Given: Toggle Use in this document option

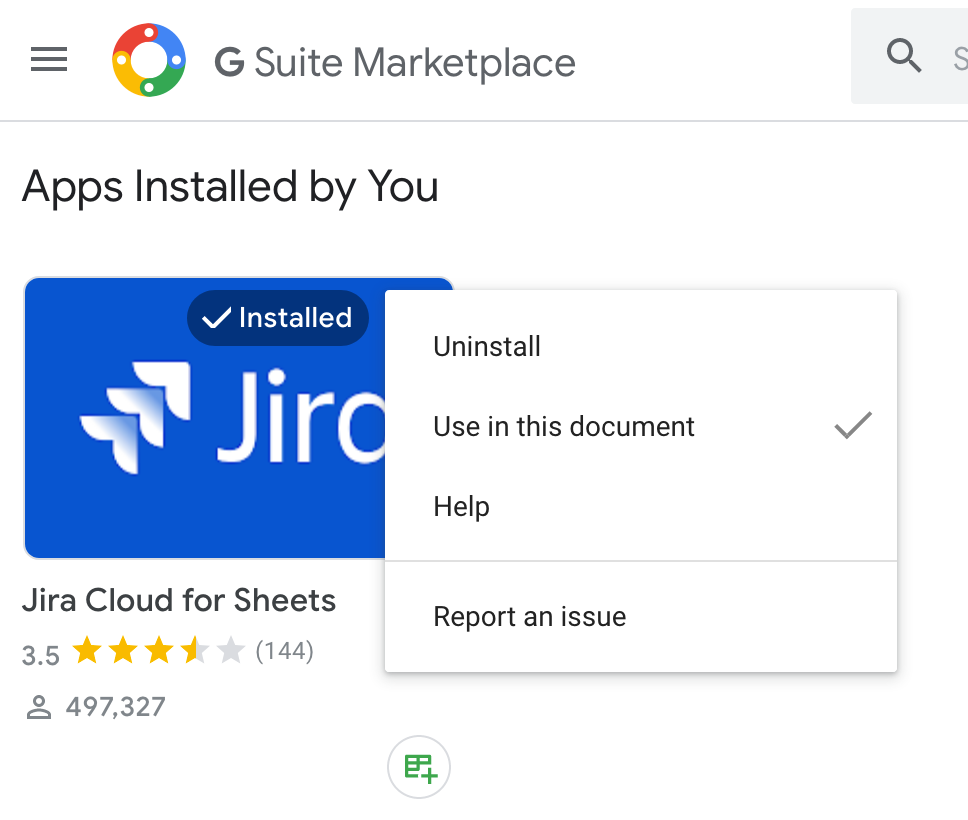Looking at the screenshot, I should 641,427.
